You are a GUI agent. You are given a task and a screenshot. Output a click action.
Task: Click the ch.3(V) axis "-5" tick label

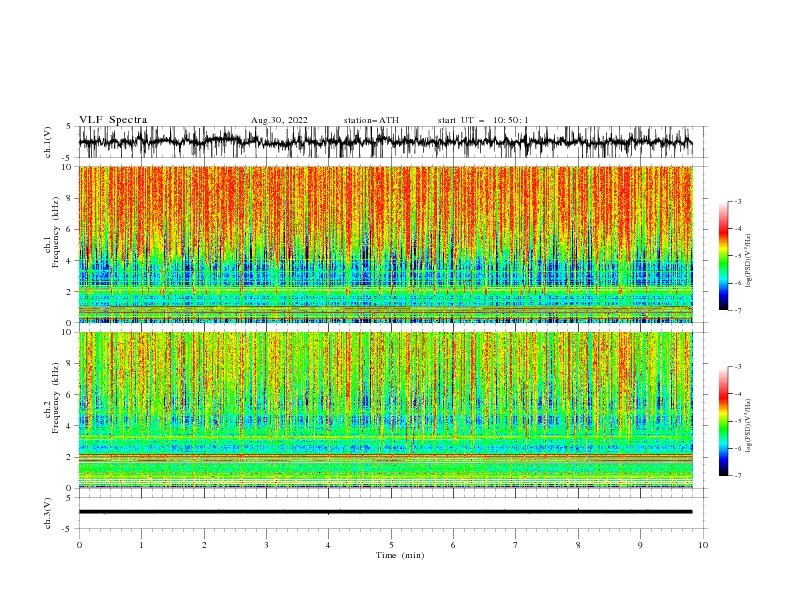coord(67,529)
